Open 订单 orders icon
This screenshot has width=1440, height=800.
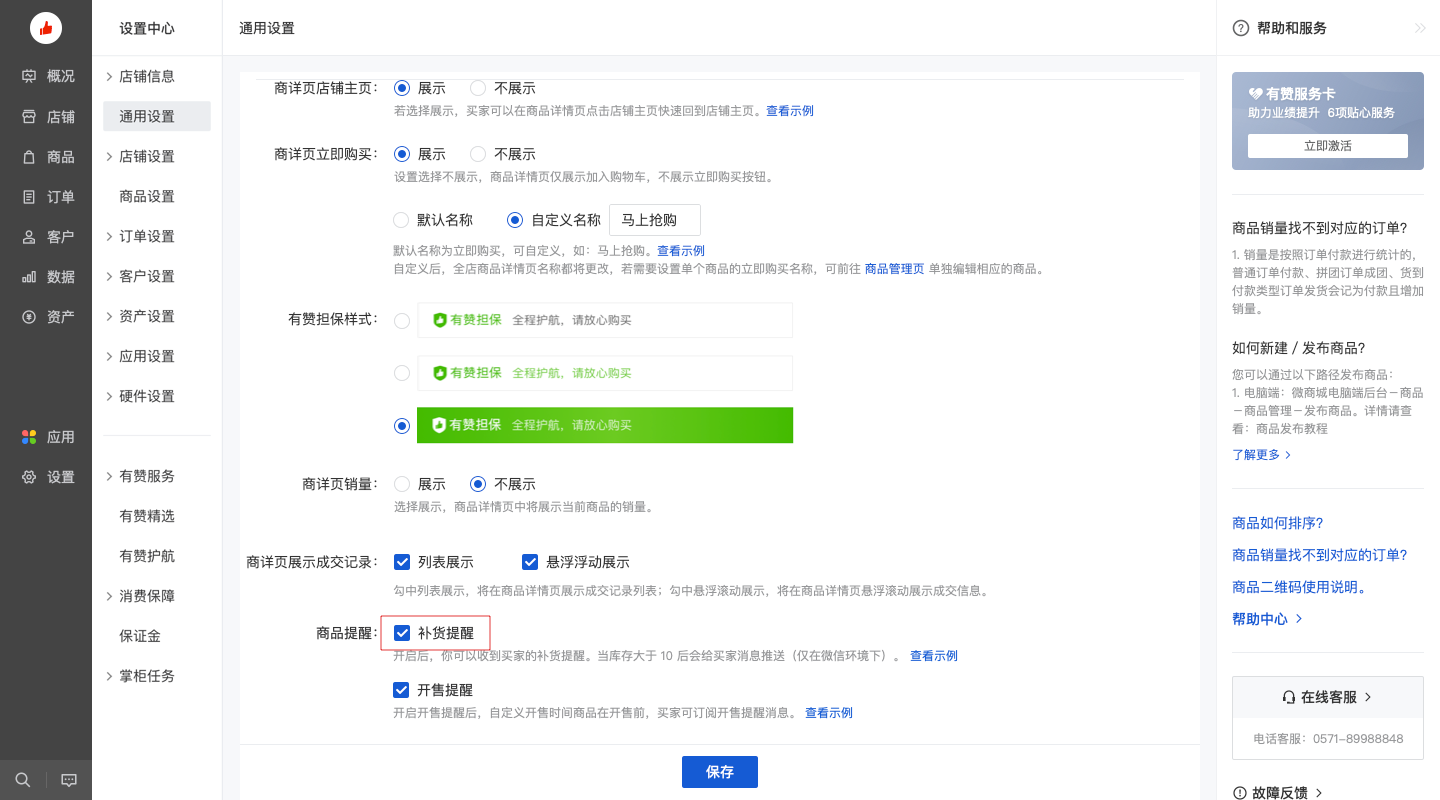coord(29,196)
